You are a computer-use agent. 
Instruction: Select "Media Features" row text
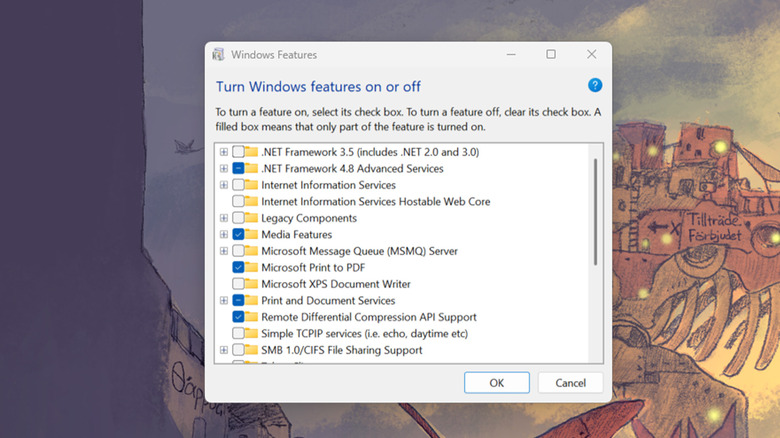296,234
